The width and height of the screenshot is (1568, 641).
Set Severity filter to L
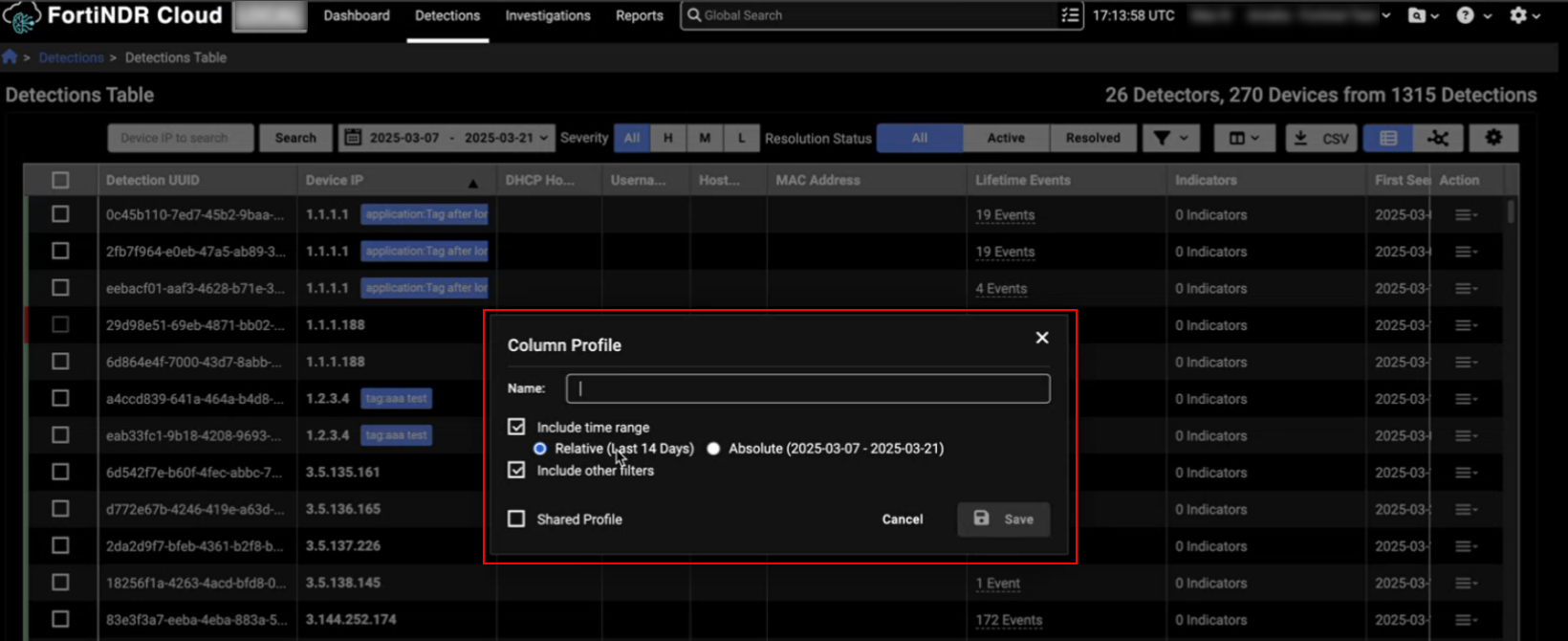(741, 138)
